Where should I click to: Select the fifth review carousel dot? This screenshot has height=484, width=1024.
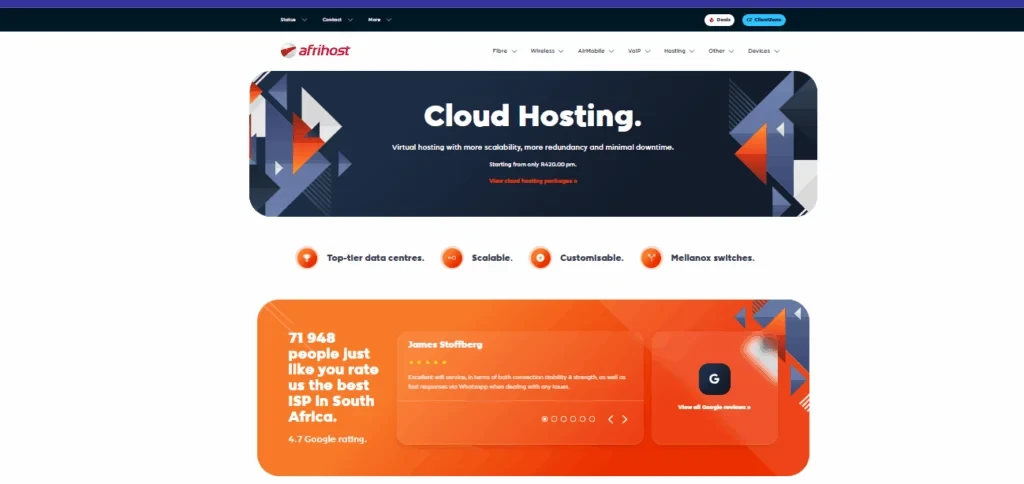coord(583,419)
